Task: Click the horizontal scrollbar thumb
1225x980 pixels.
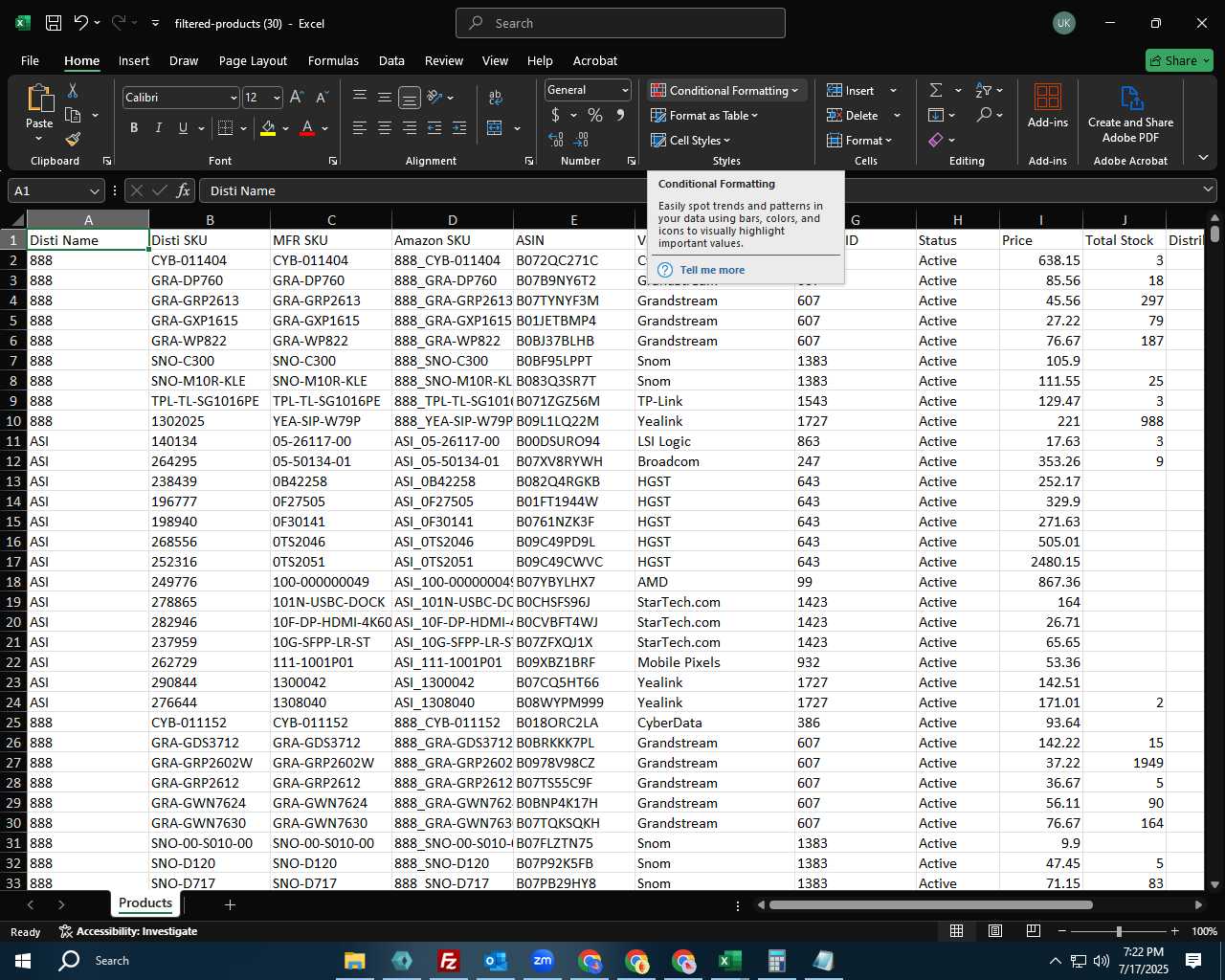Action: [x=930, y=904]
